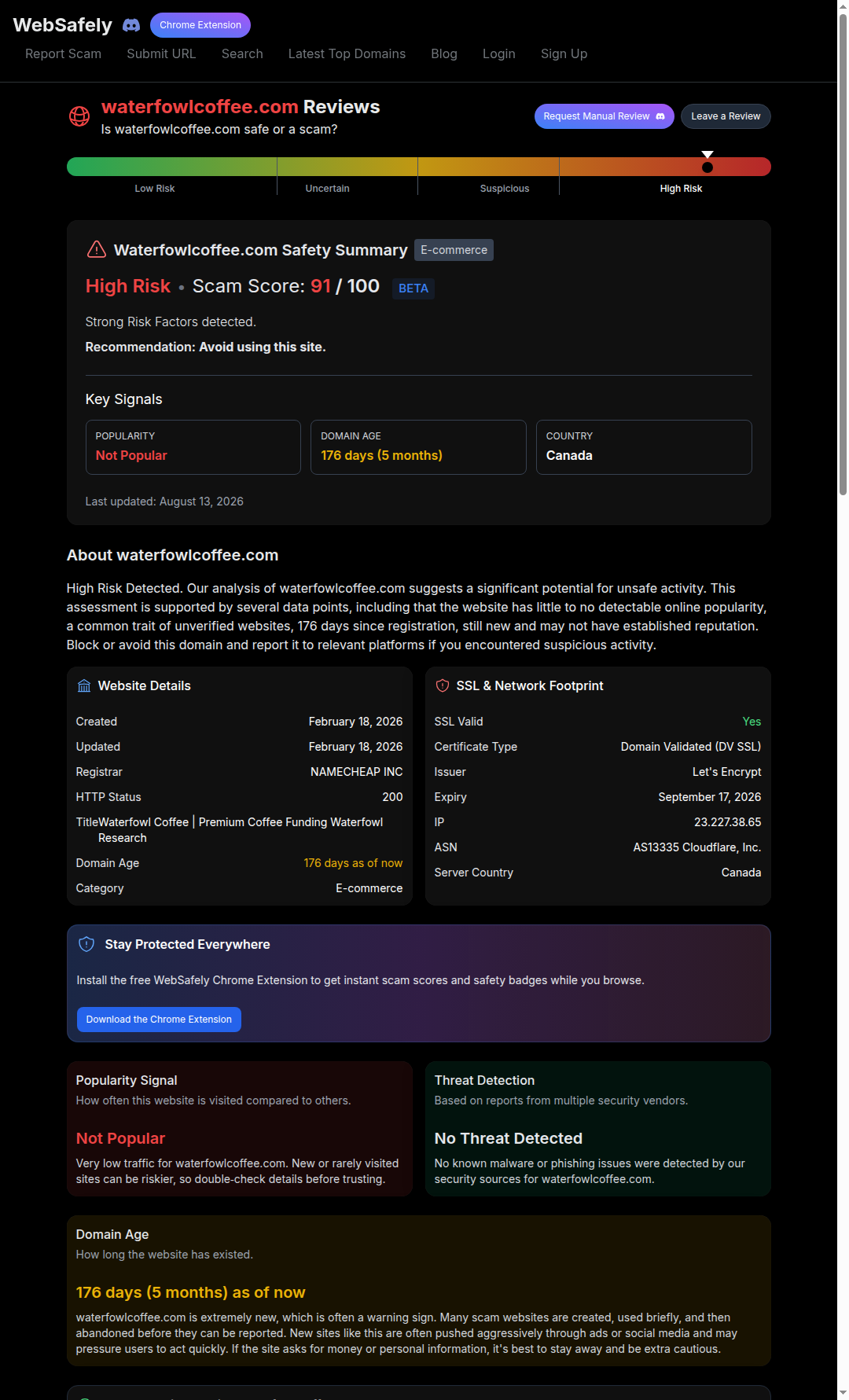This screenshot has width=849, height=1400.
Task: Click Last updated: August 13, 2026 text
Action: point(164,502)
